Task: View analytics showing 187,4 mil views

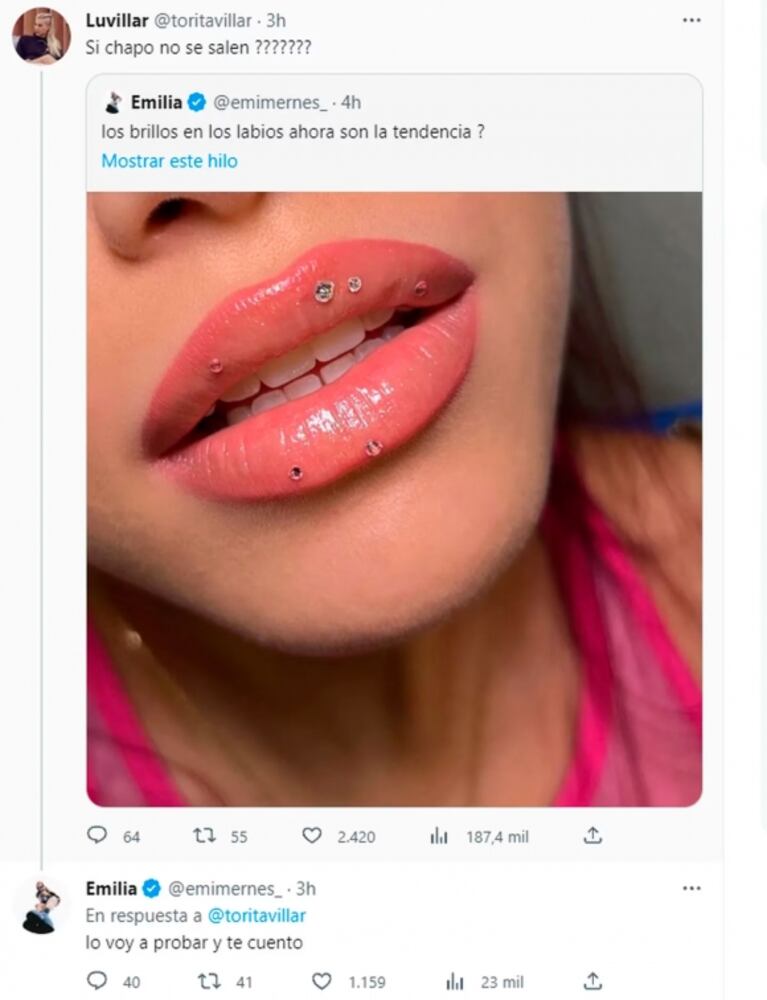Action: click(x=439, y=835)
